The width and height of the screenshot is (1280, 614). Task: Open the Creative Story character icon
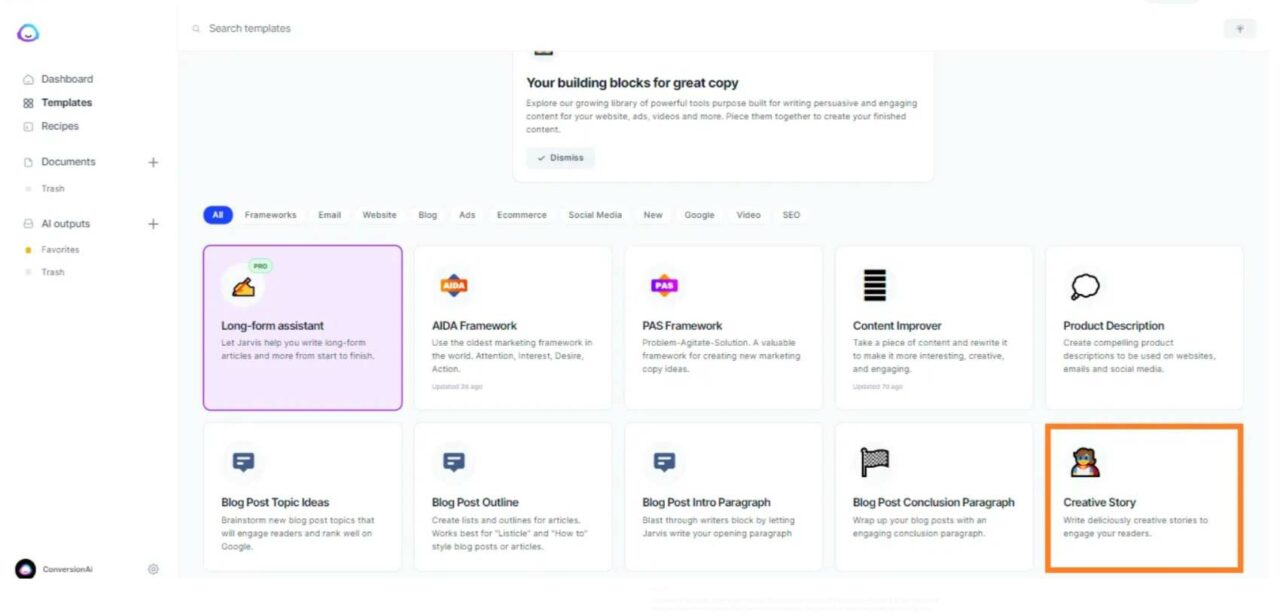(1084, 461)
